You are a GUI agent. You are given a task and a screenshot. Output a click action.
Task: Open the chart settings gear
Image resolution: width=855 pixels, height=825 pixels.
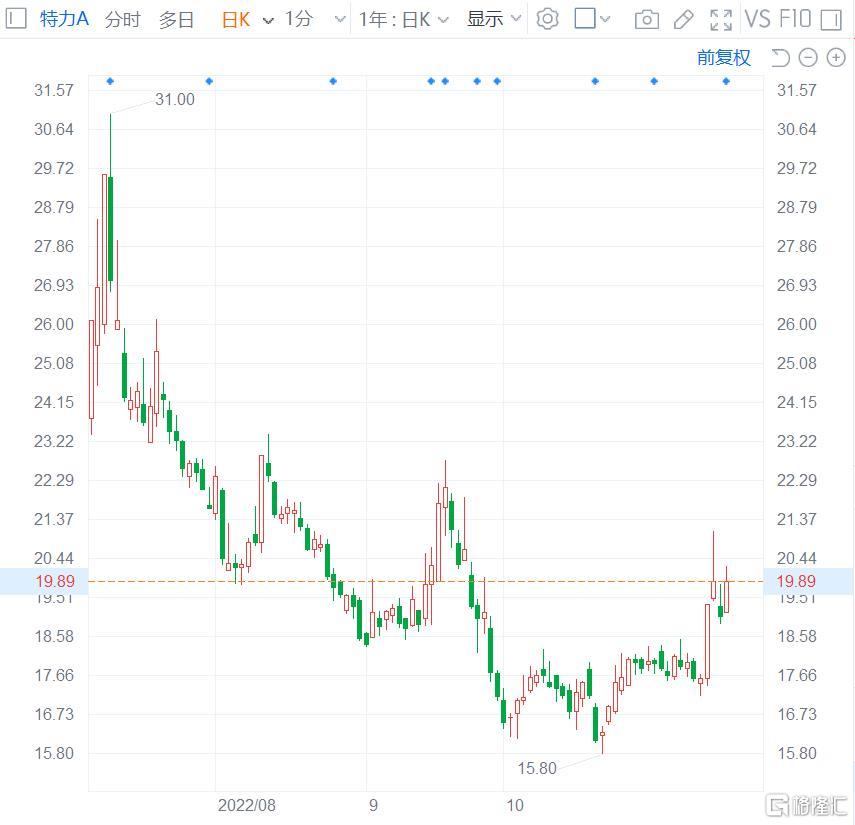[x=547, y=20]
